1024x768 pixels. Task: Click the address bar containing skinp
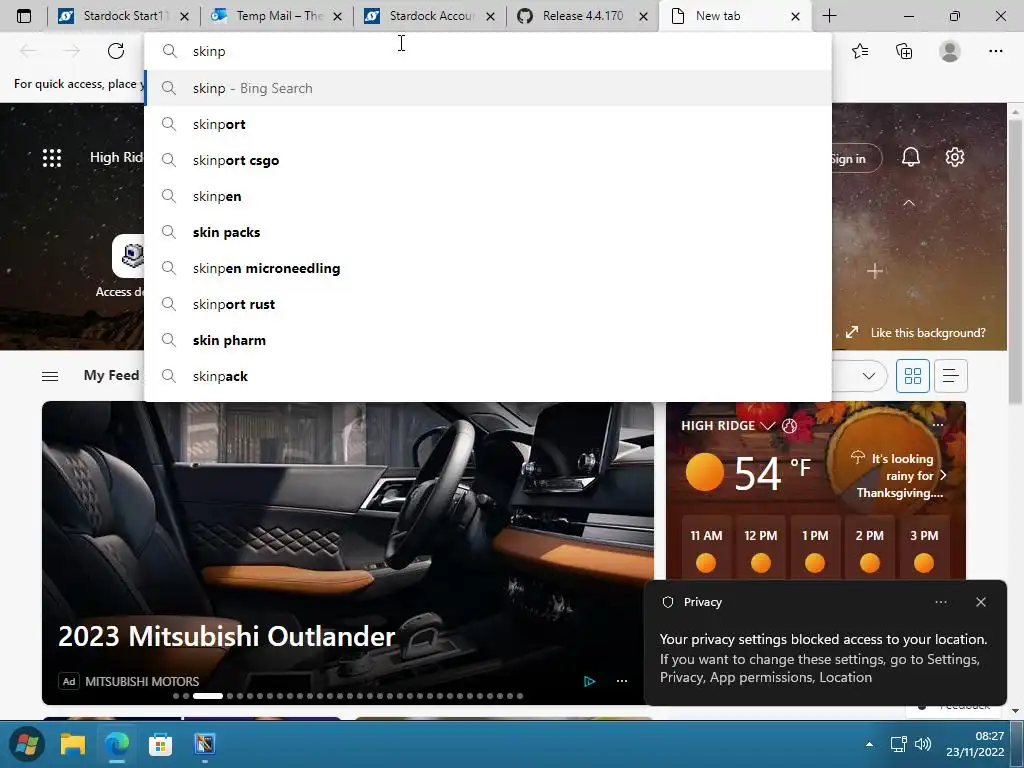click(x=488, y=51)
